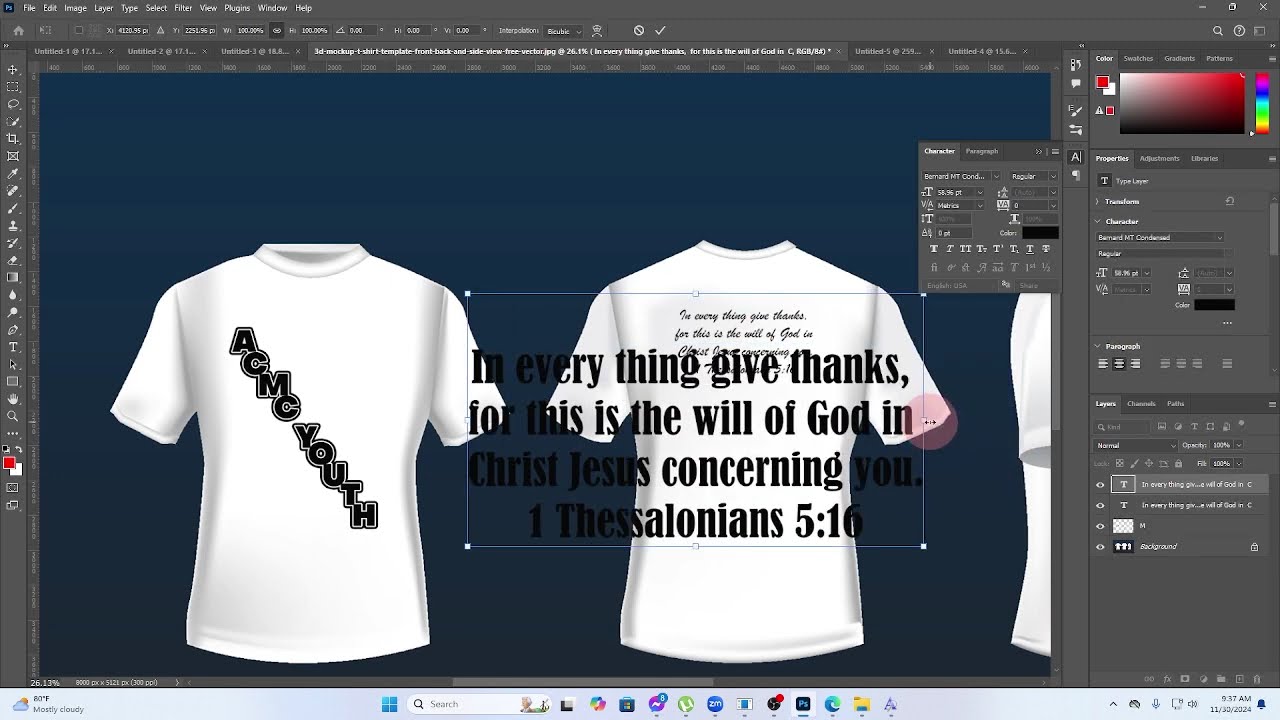Toggle layer filtering switch in Layers panel

click(x=1241, y=427)
